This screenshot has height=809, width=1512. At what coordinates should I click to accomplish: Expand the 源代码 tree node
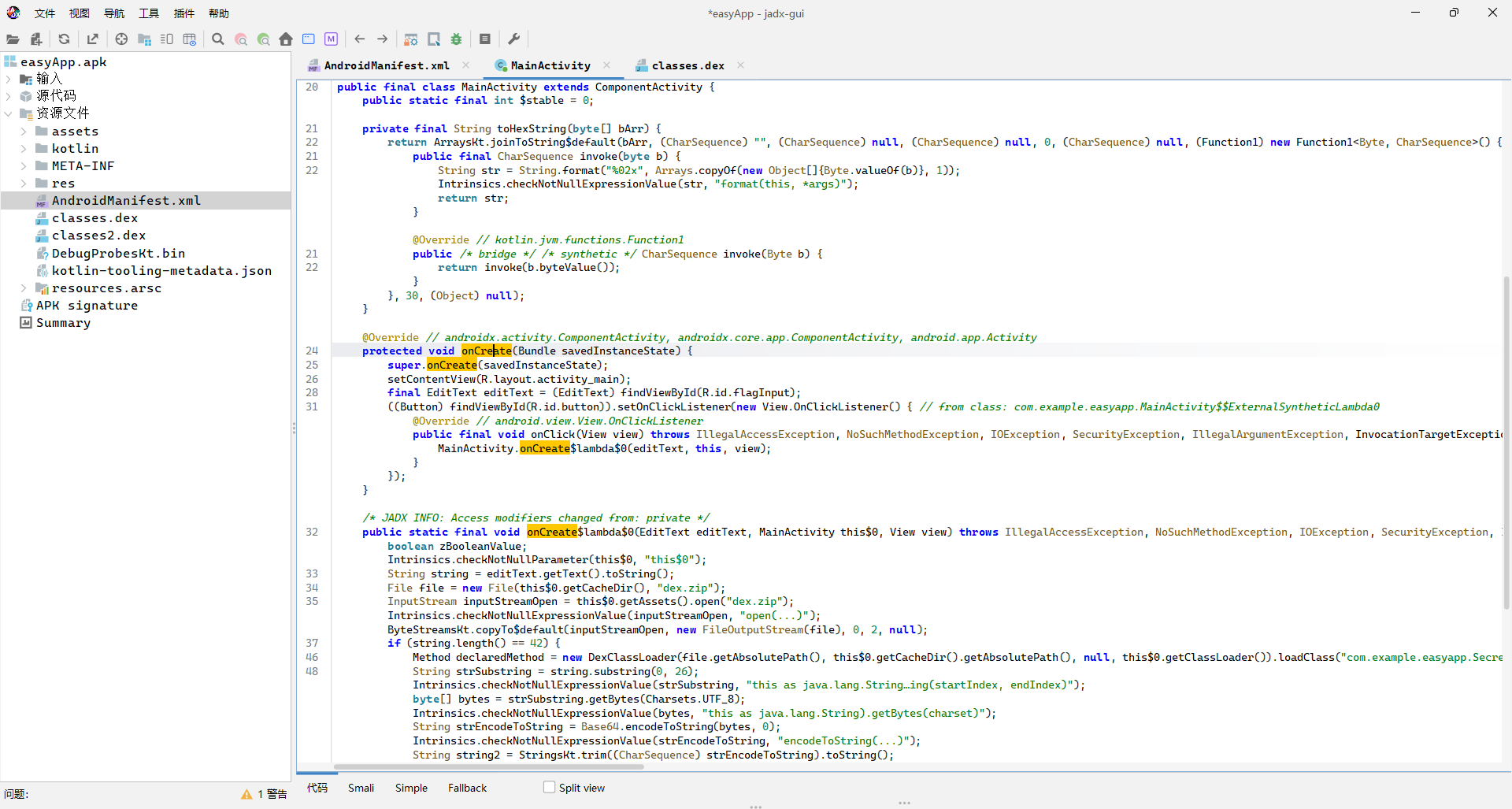9,96
